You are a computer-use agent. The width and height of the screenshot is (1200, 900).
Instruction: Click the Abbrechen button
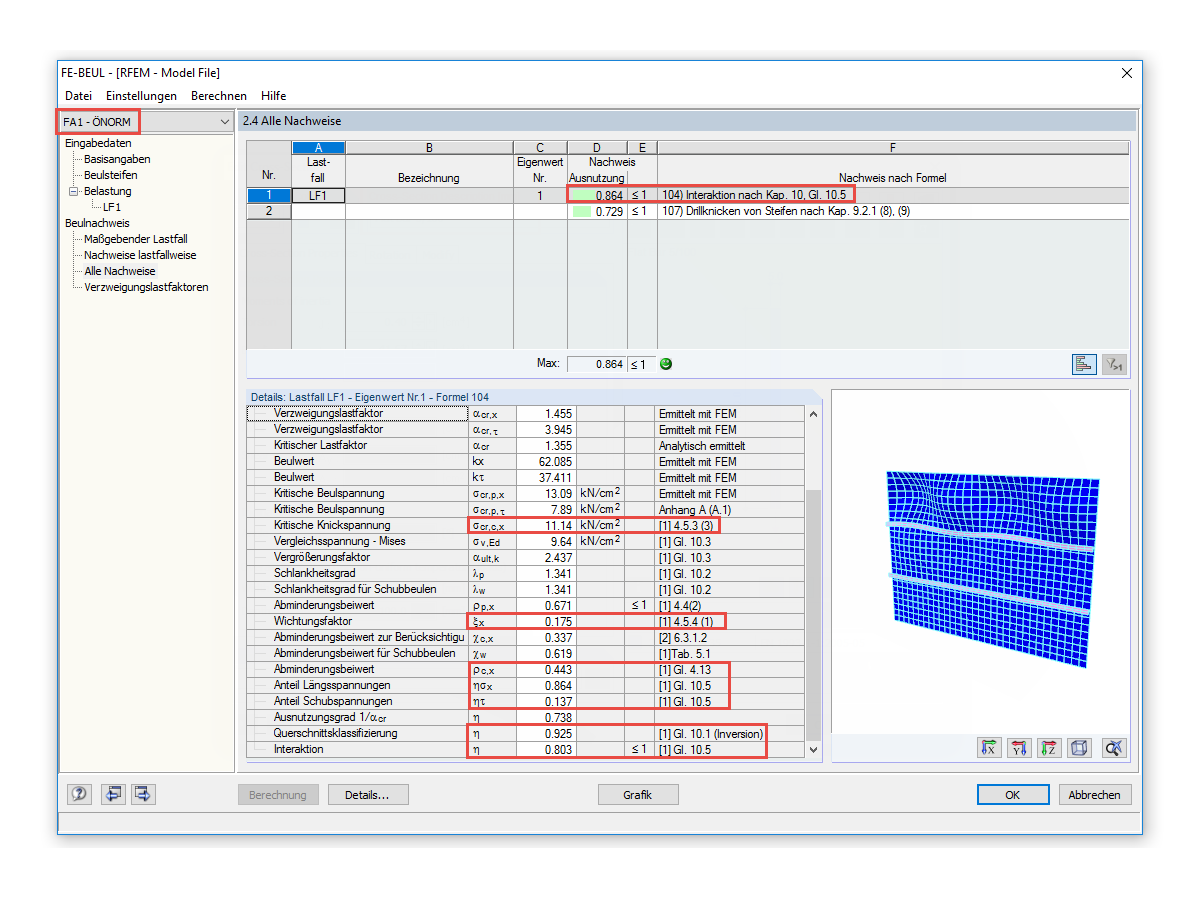pos(1096,795)
